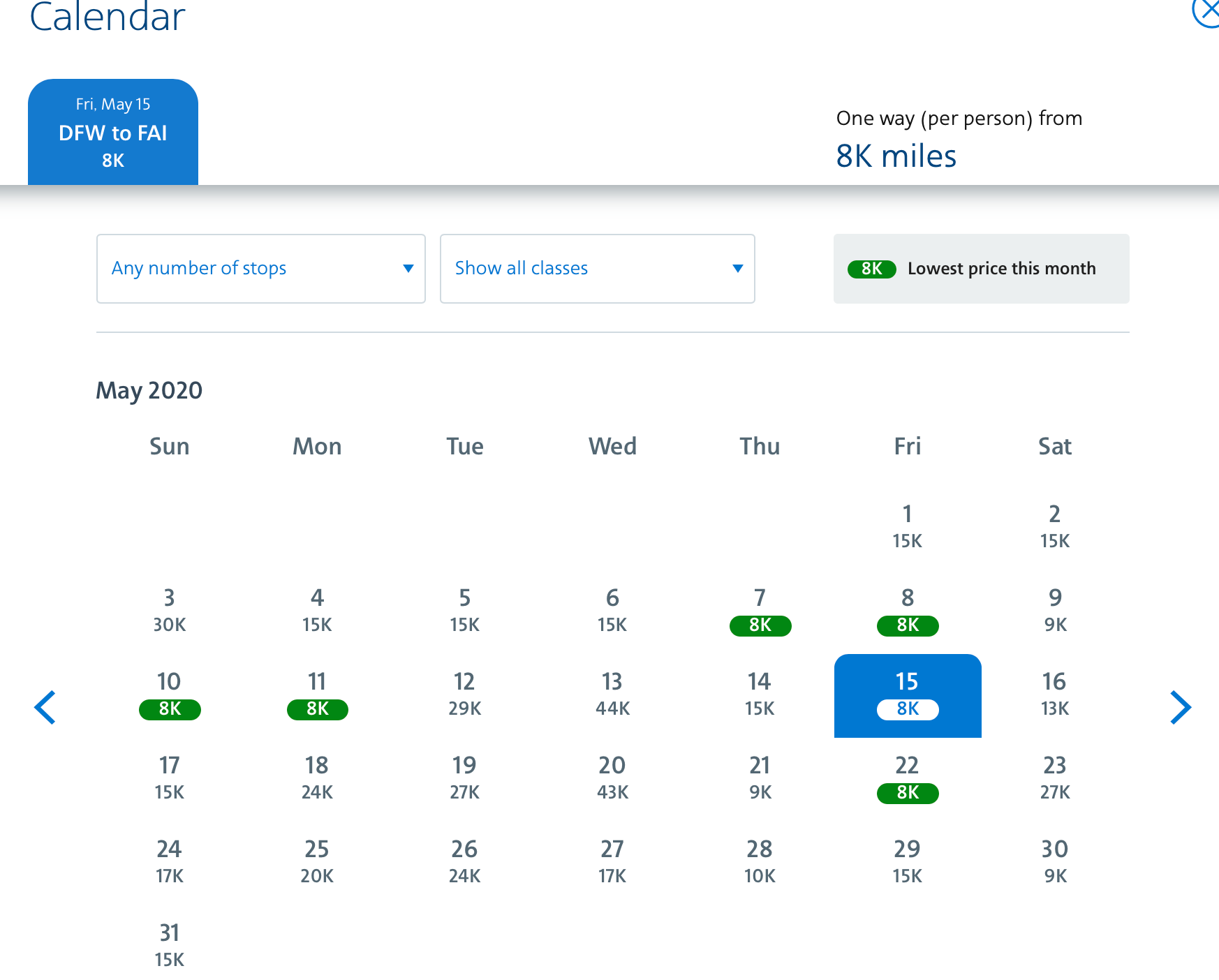Viewport: 1219px width, 980px height.
Task: Choose May 13 at 44K miles
Action: pyautogui.click(x=612, y=695)
